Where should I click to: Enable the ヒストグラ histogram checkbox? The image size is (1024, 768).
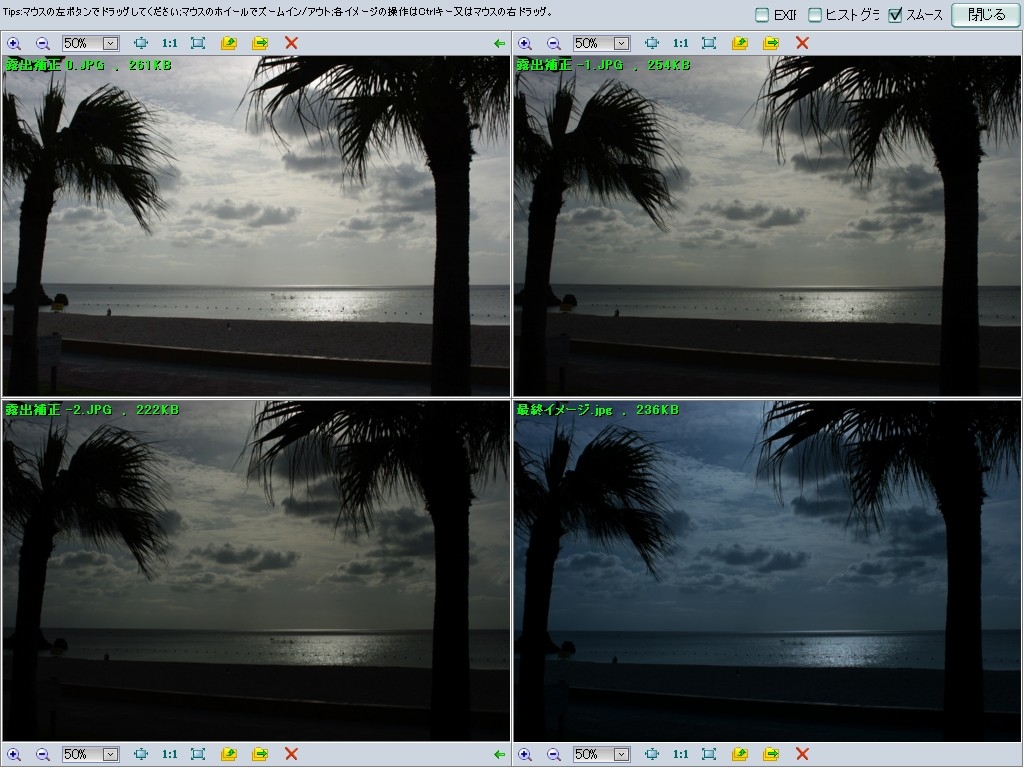814,15
